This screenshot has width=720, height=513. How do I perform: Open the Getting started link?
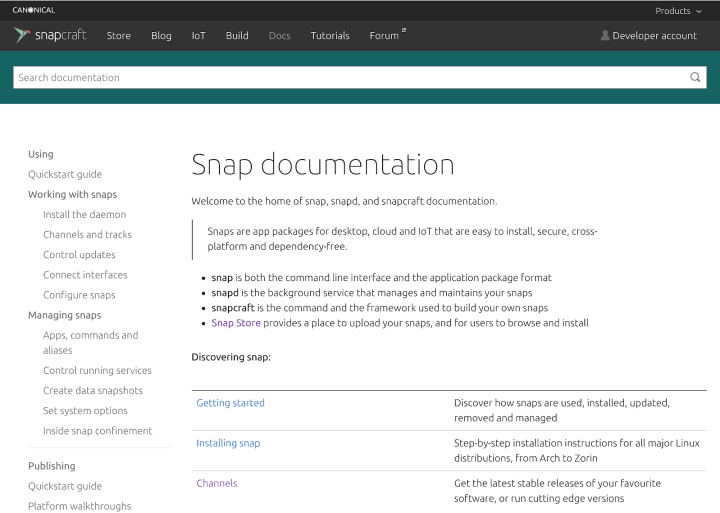pos(230,403)
